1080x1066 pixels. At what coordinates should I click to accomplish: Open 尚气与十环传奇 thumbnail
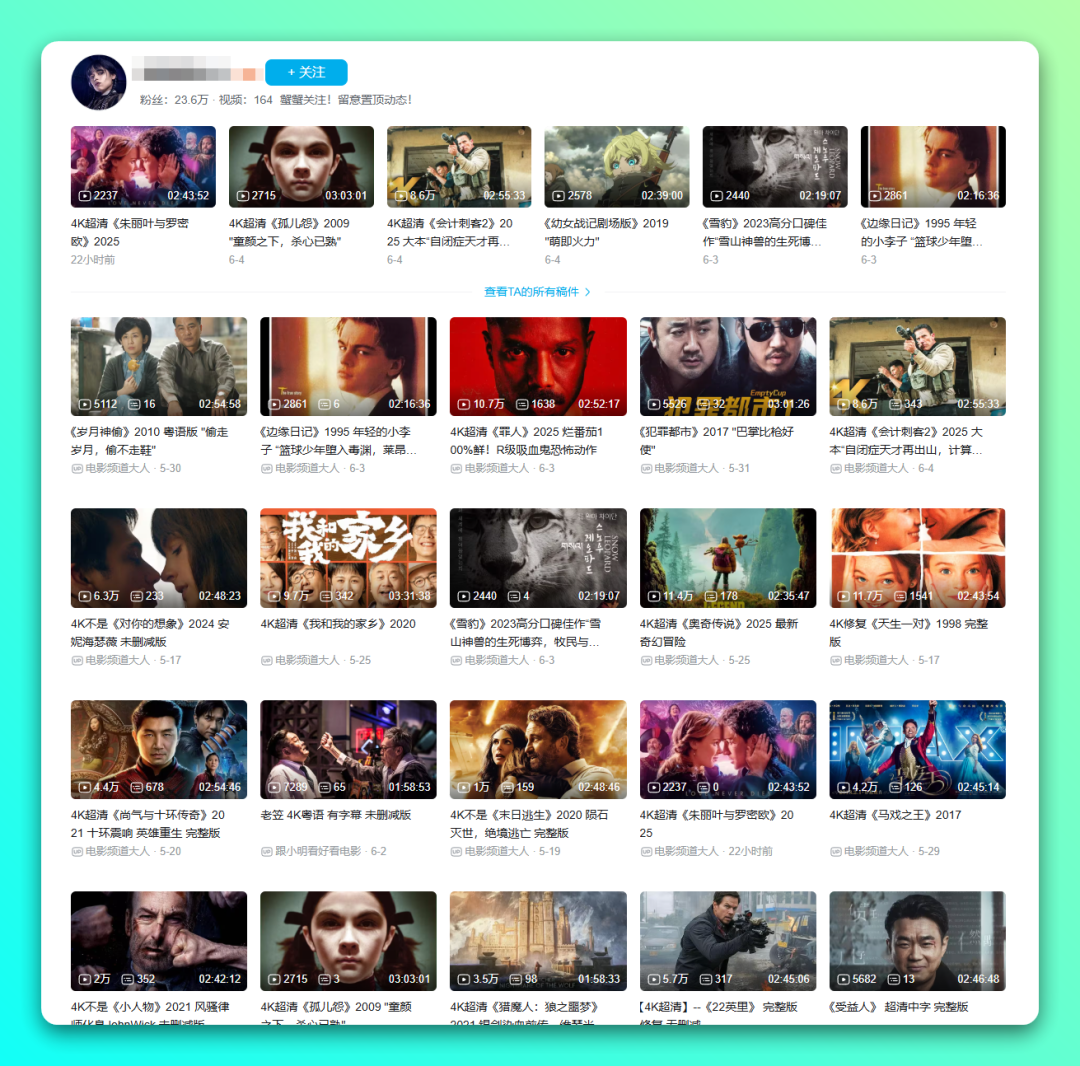158,749
